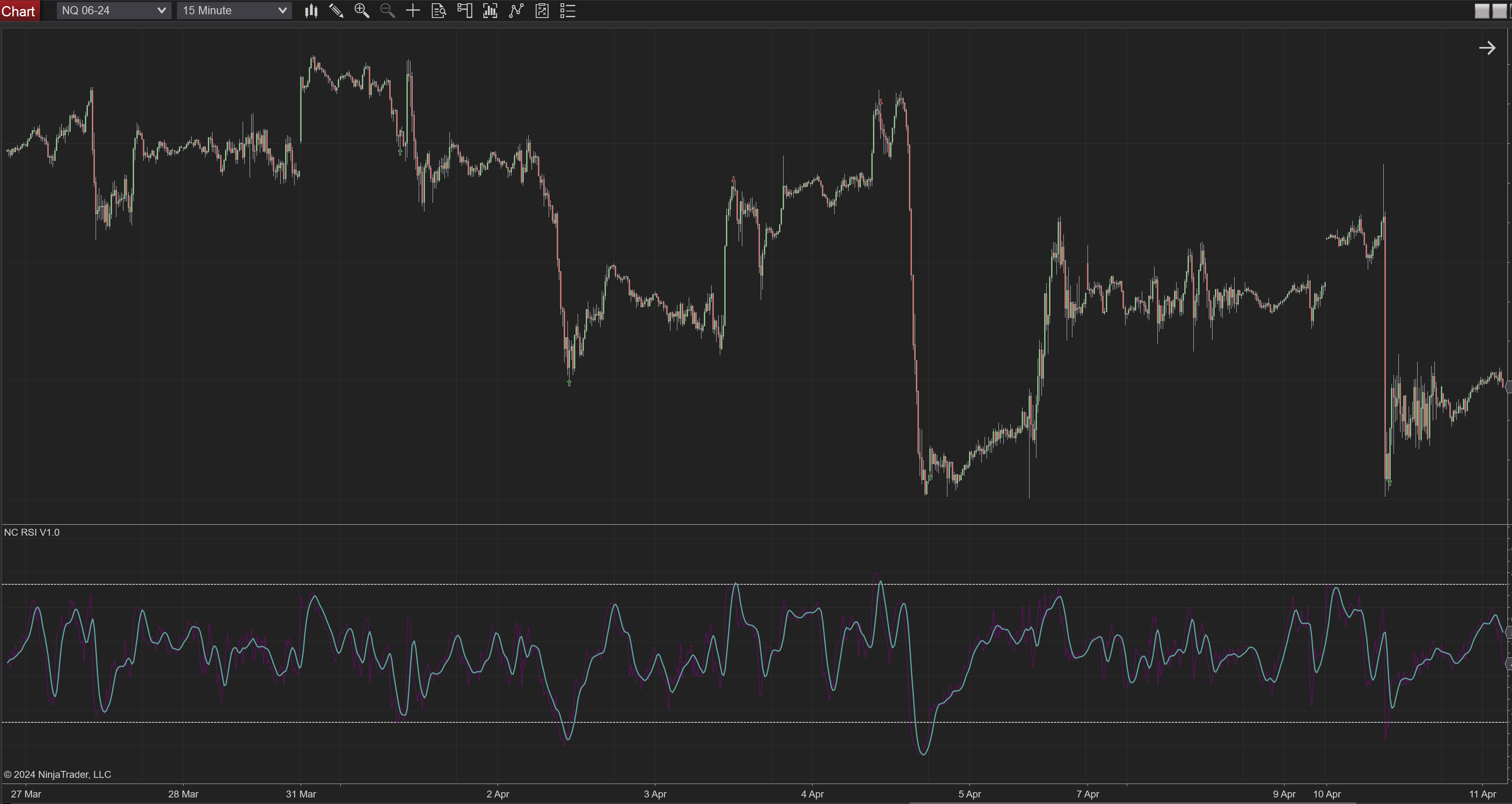Click the scroll-to-latest right arrow
Viewport: 1512px width, 804px height.
tap(1487, 48)
